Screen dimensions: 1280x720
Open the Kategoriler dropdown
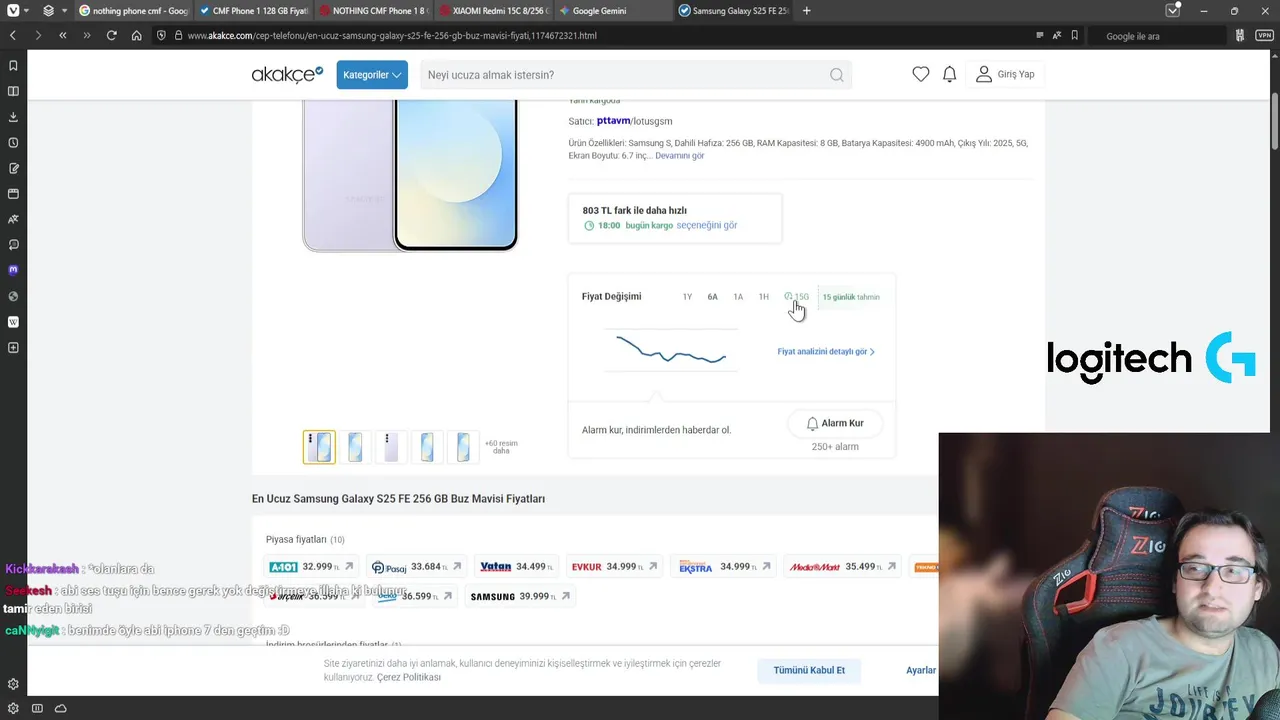(x=372, y=75)
